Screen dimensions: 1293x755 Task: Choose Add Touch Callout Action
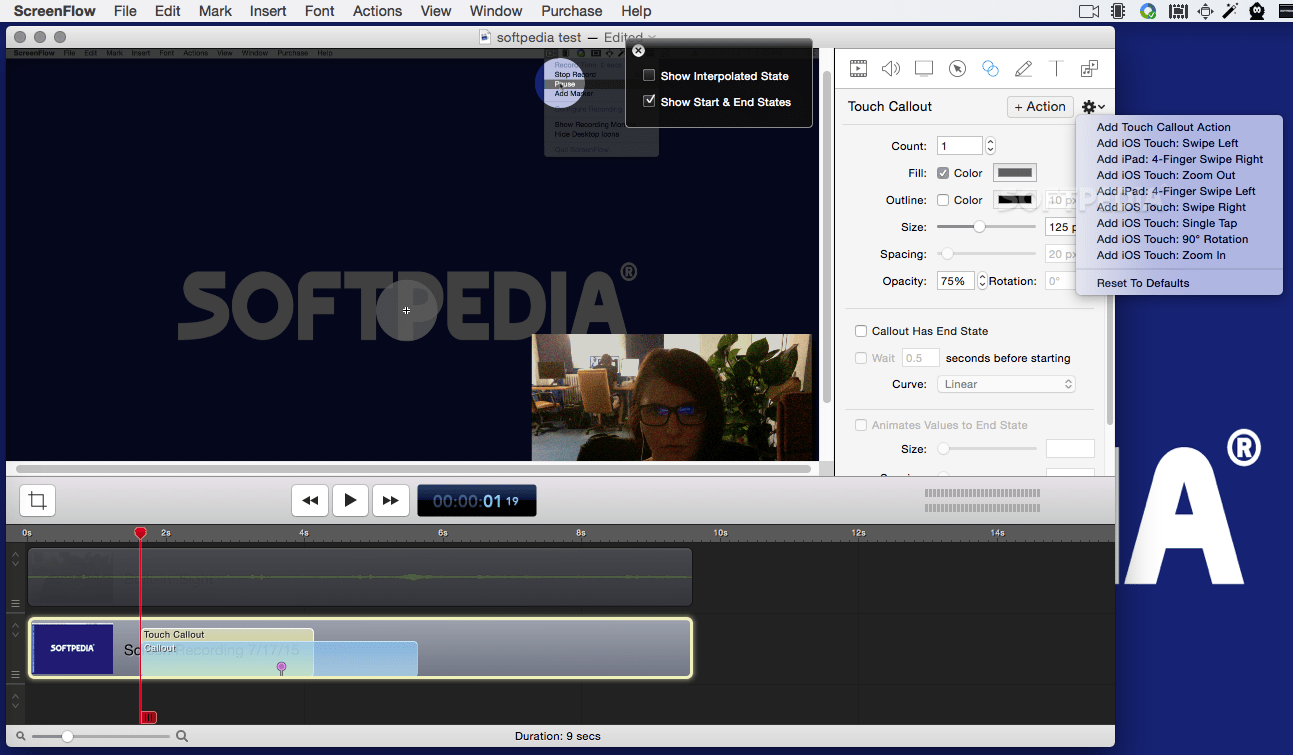click(1163, 127)
